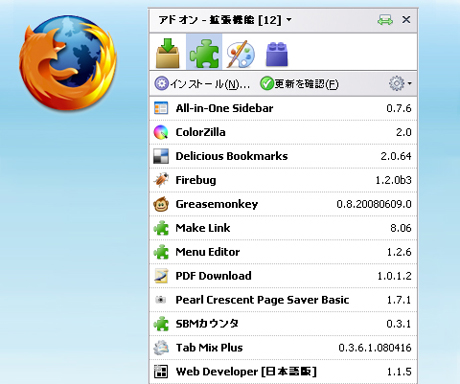Switch to the Themes palette tab
The width and height of the screenshot is (460, 384).
pyautogui.click(x=240, y=53)
